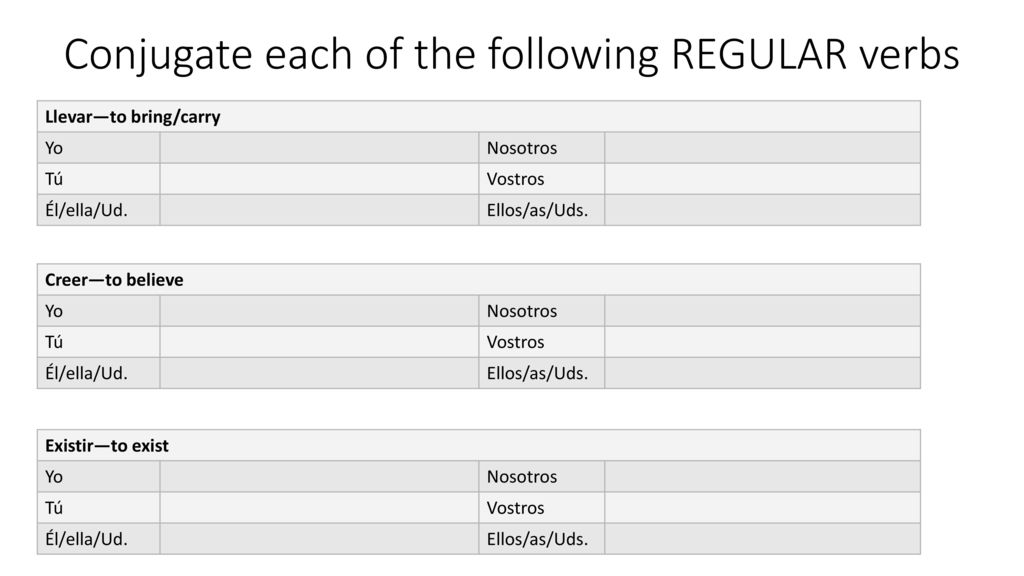Click the empty Nosotros cell for Creer
This screenshot has width=1024, height=576.
tap(763, 311)
